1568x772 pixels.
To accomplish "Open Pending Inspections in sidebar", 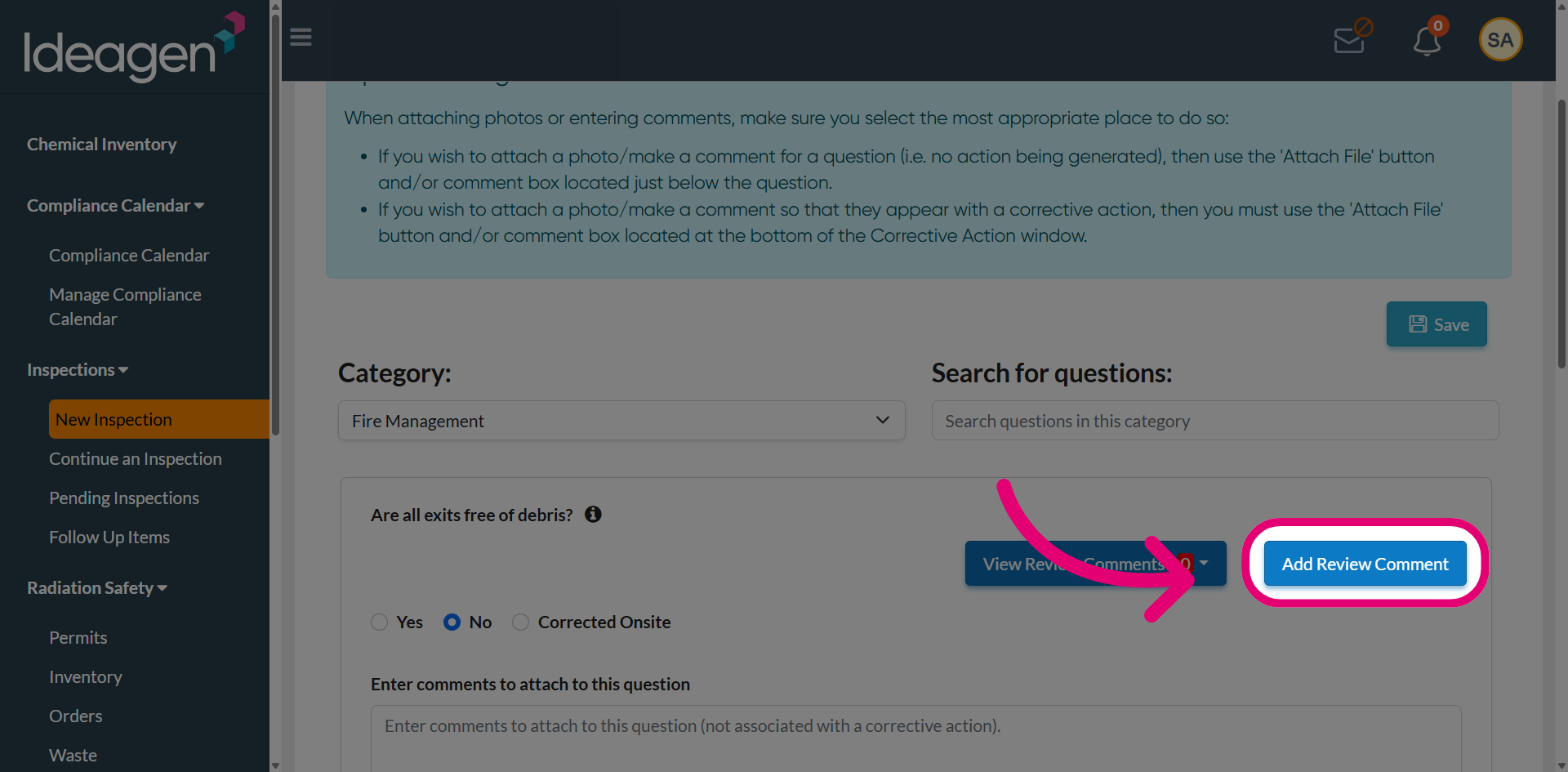I will (124, 498).
